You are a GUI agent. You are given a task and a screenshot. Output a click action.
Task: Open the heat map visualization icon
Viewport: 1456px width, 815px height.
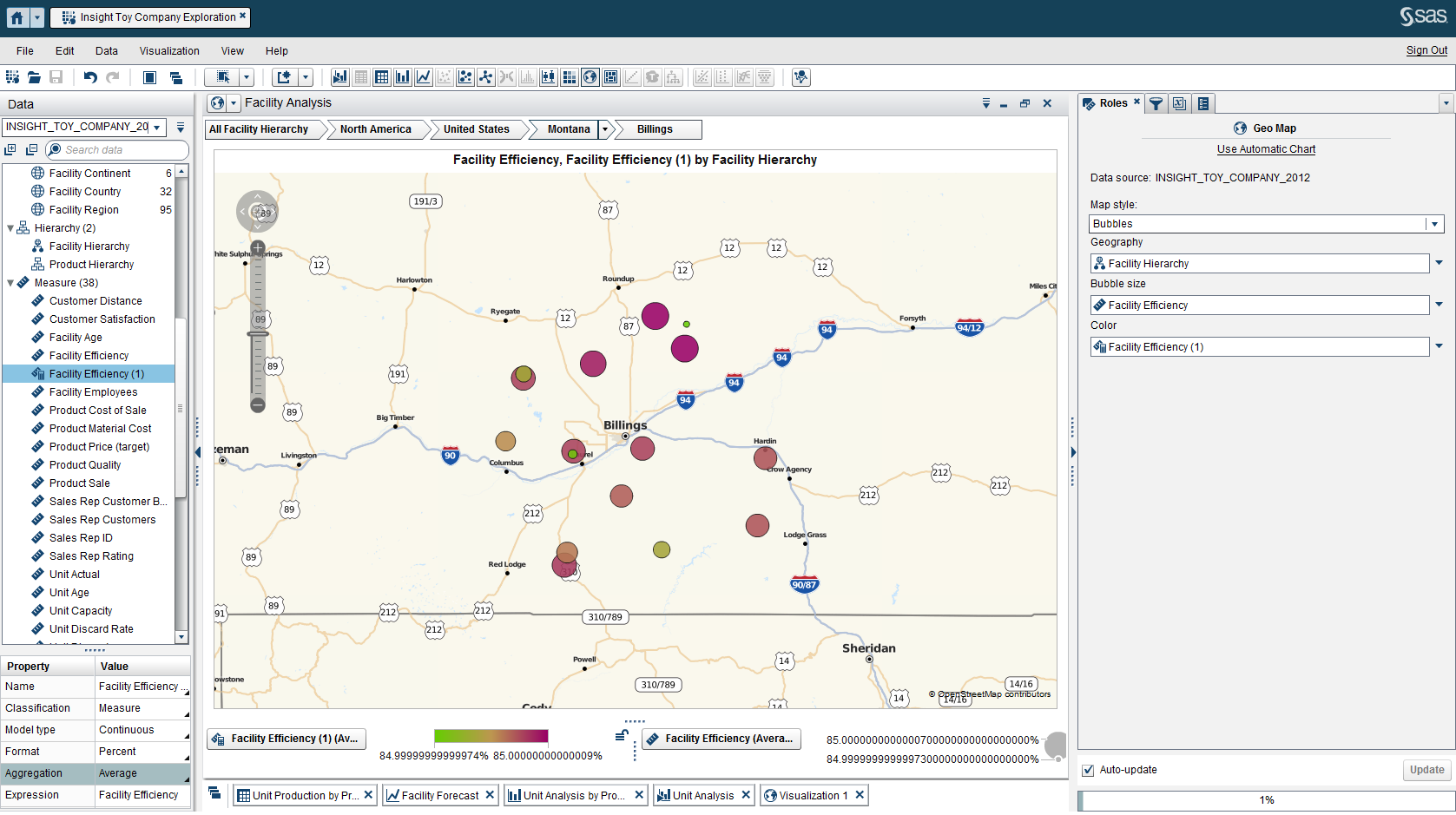[569, 77]
